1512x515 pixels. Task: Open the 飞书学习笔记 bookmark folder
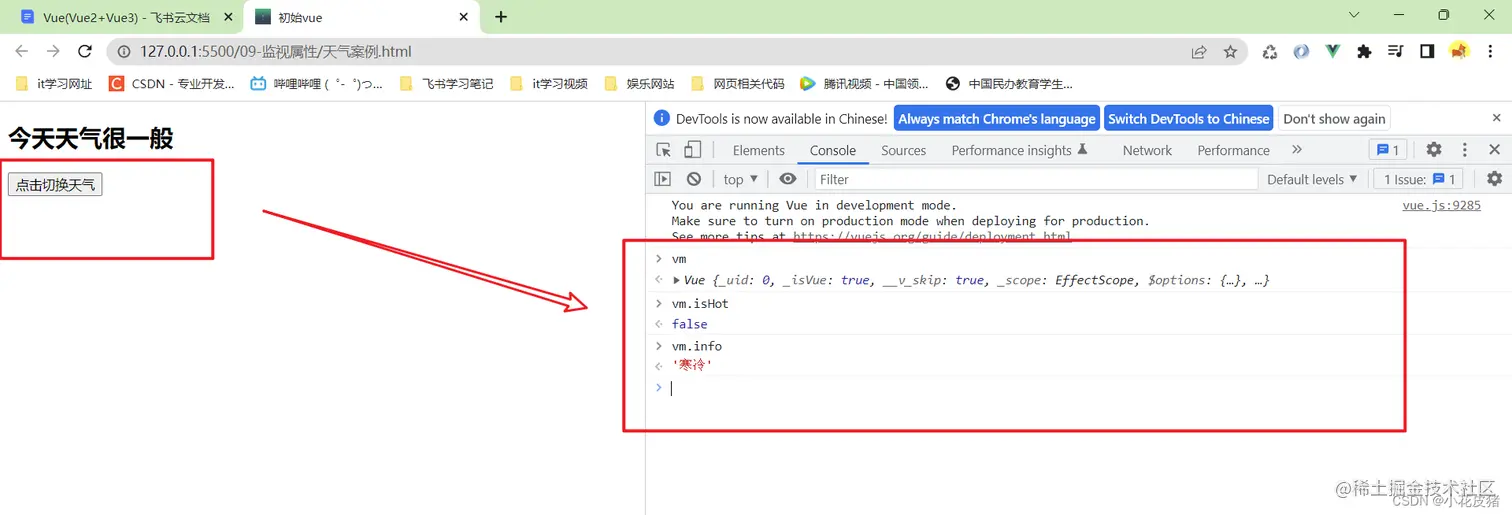[x=446, y=84]
